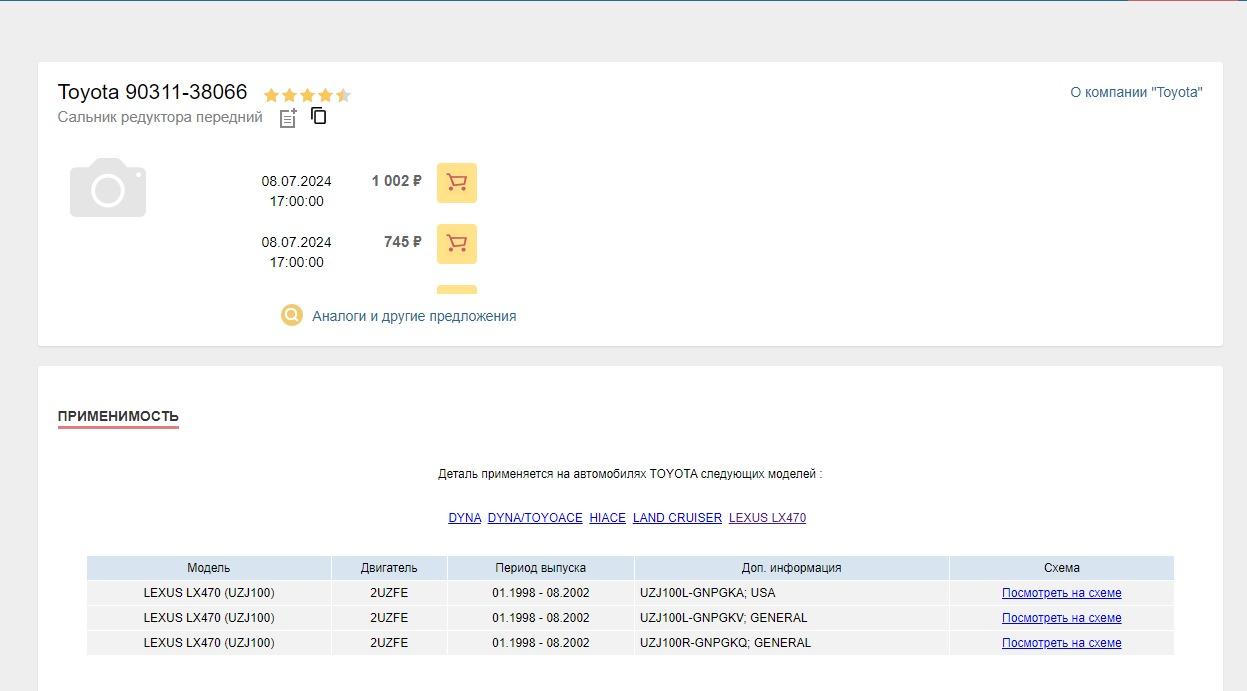Add the 1 002 ₽ offer to cart
Image resolution: width=1247 pixels, height=691 pixels.
tap(457, 183)
